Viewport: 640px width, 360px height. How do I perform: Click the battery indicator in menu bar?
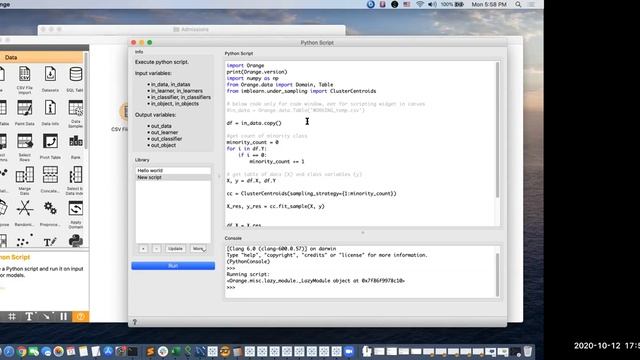[452, 4]
